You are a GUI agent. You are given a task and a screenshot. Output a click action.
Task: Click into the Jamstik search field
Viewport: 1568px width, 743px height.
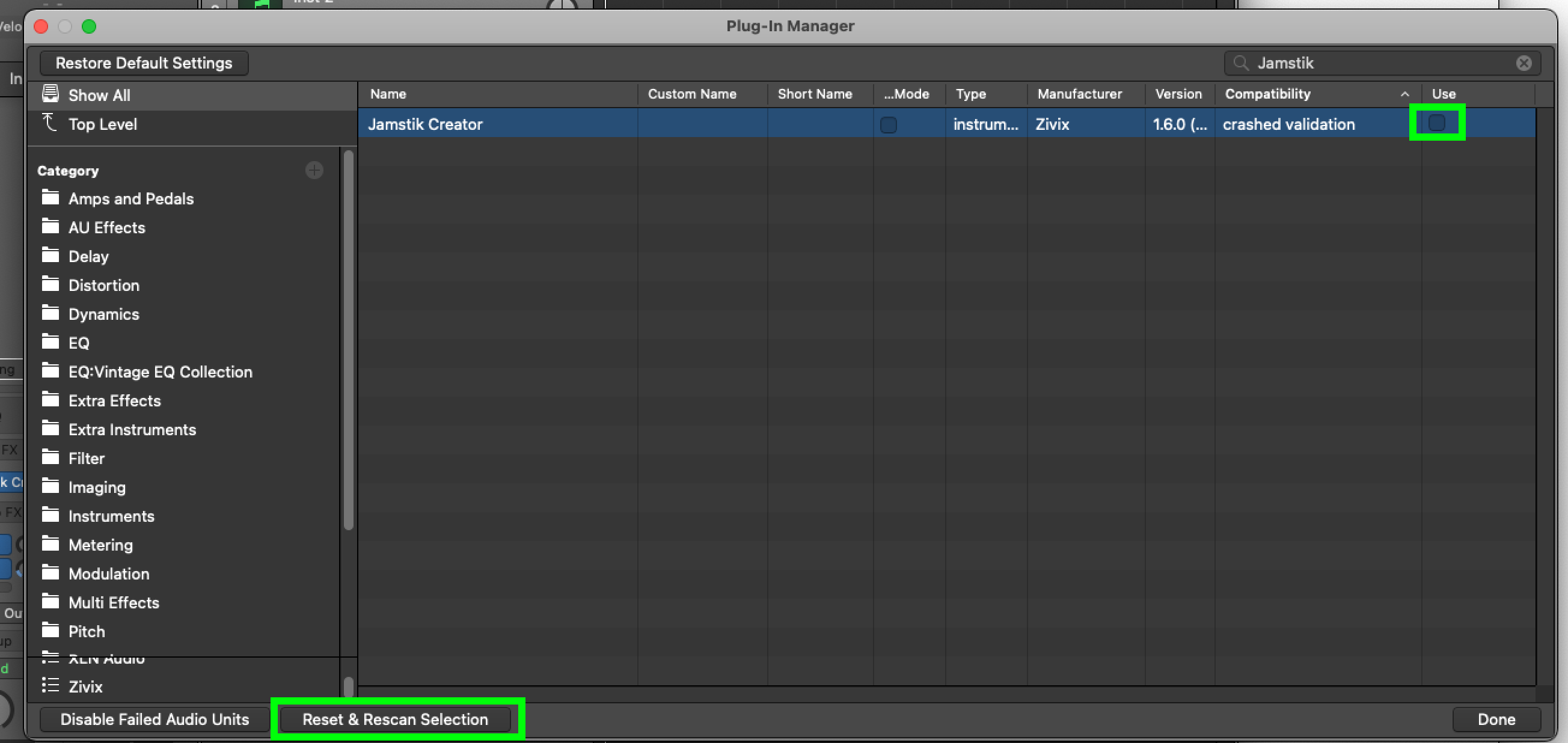pyautogui.click(x=1382, y=63)
